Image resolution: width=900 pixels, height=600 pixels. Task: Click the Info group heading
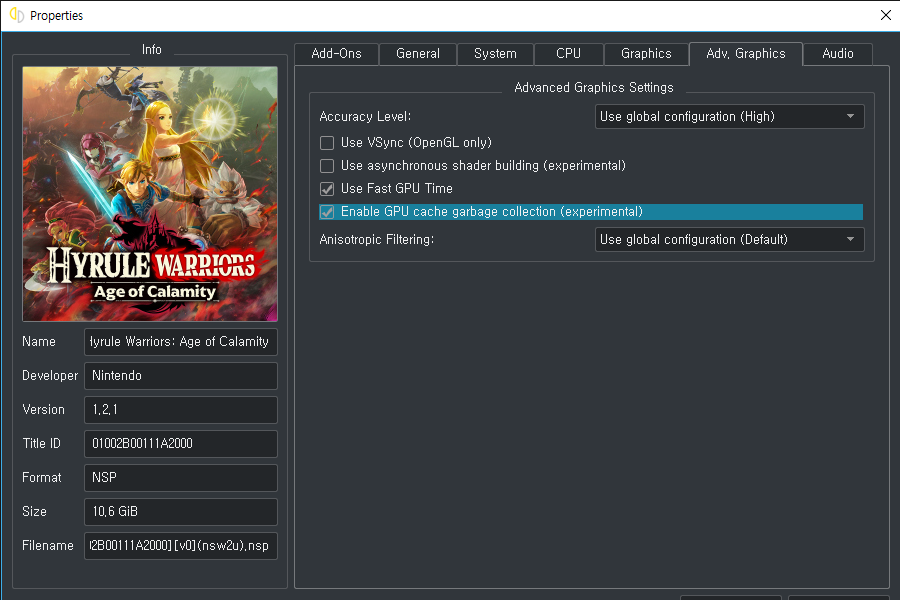152,50
